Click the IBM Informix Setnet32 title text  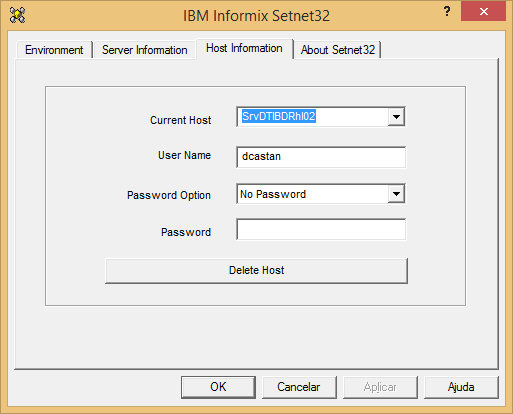click(x=256, y=16)
